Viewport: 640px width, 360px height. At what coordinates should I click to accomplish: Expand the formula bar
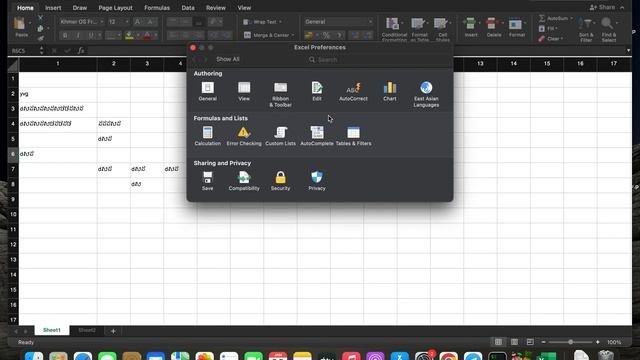point(628,51)
